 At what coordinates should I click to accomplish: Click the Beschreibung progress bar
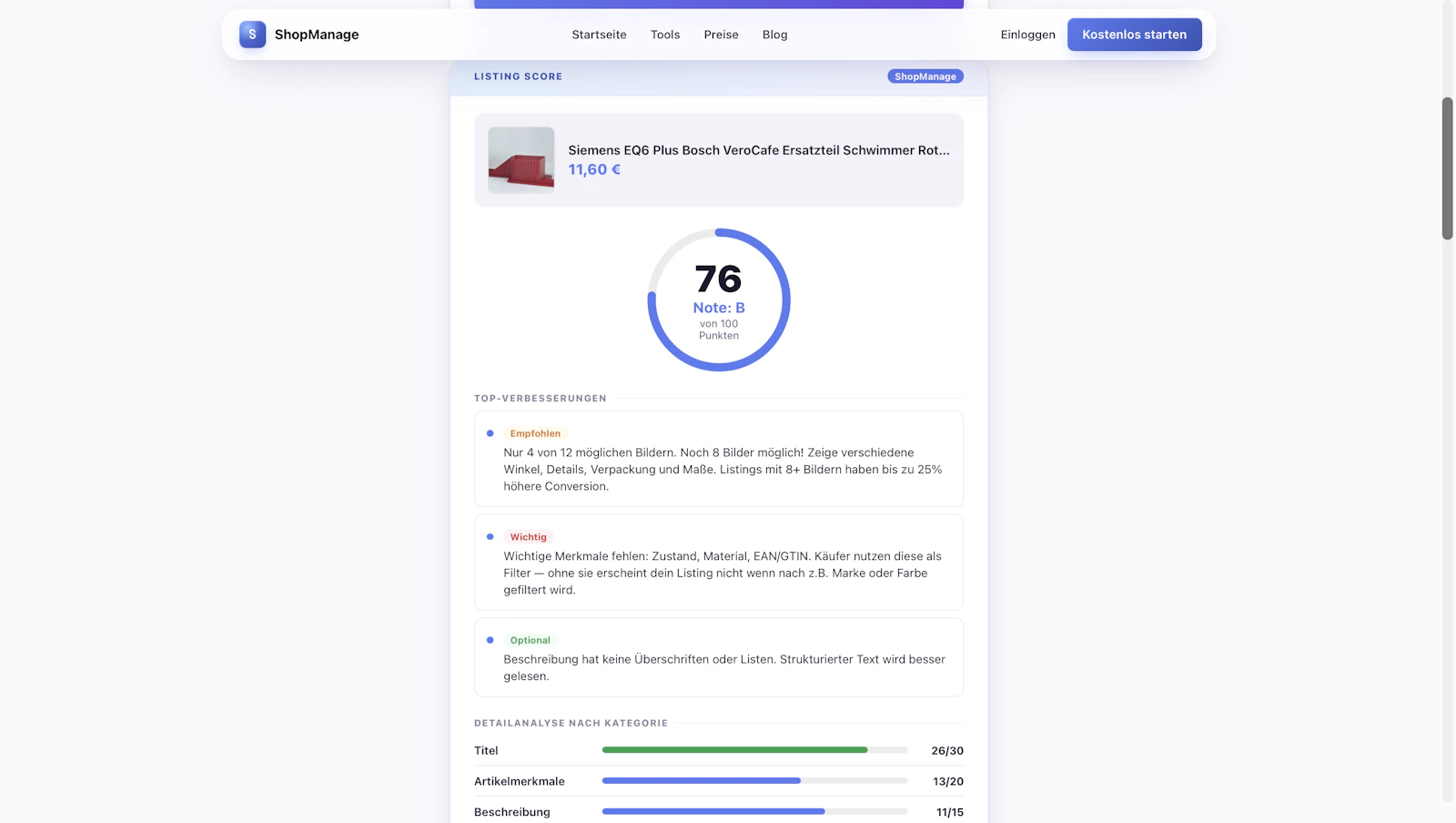(x=754, y=811)
